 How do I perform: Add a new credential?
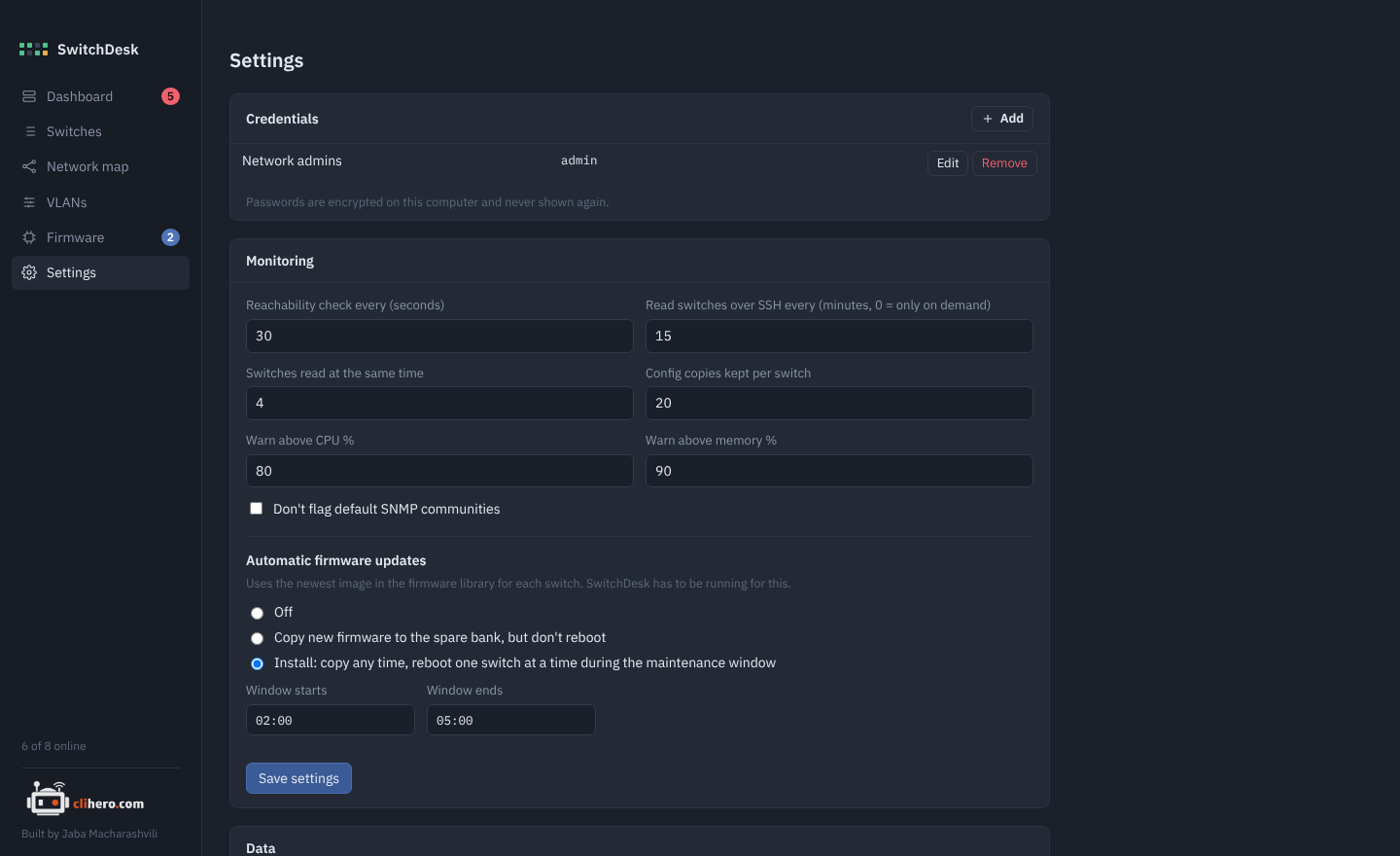coord(1002,119)
